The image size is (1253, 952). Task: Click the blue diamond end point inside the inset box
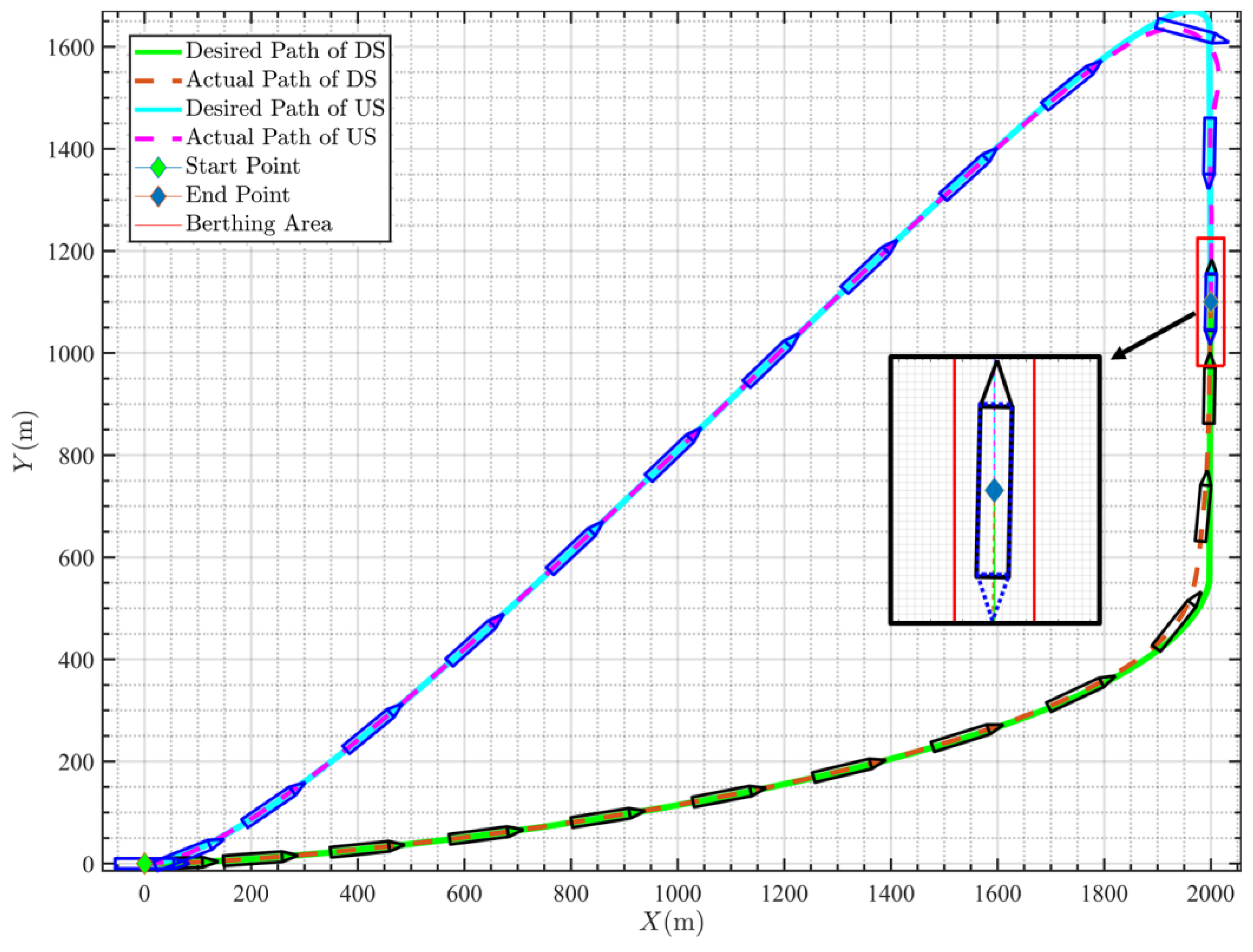point(994,491)
